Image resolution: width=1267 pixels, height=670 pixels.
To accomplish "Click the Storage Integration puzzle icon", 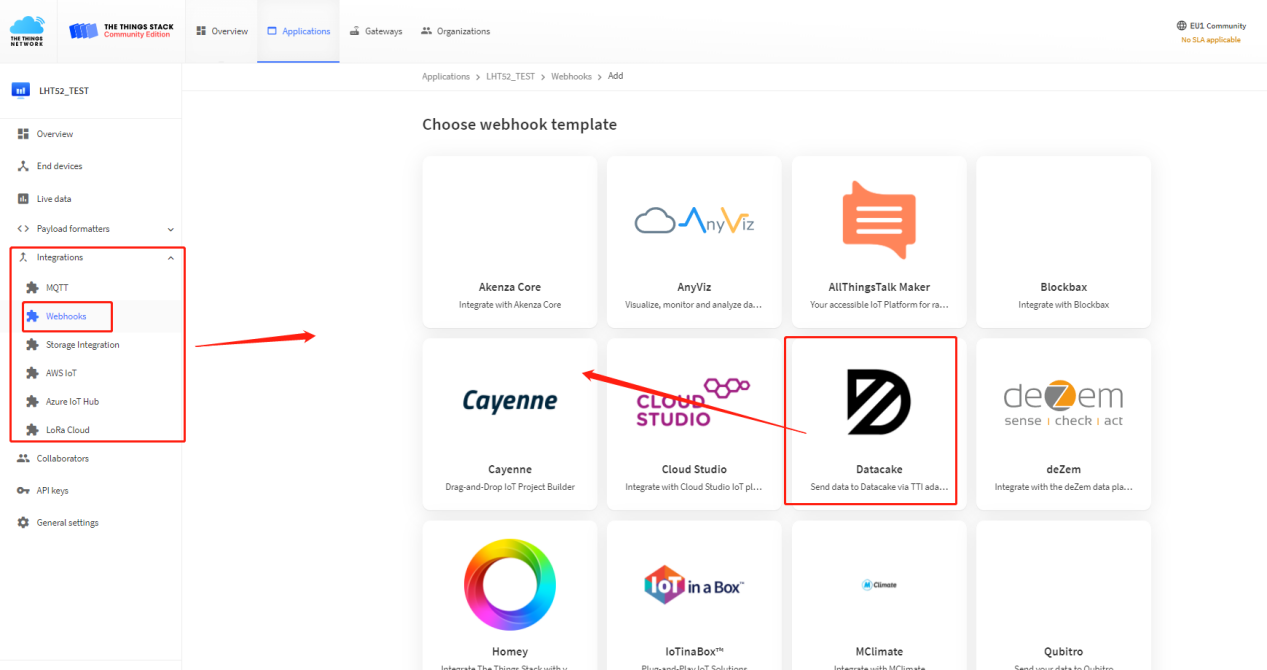I will point(32,345).
